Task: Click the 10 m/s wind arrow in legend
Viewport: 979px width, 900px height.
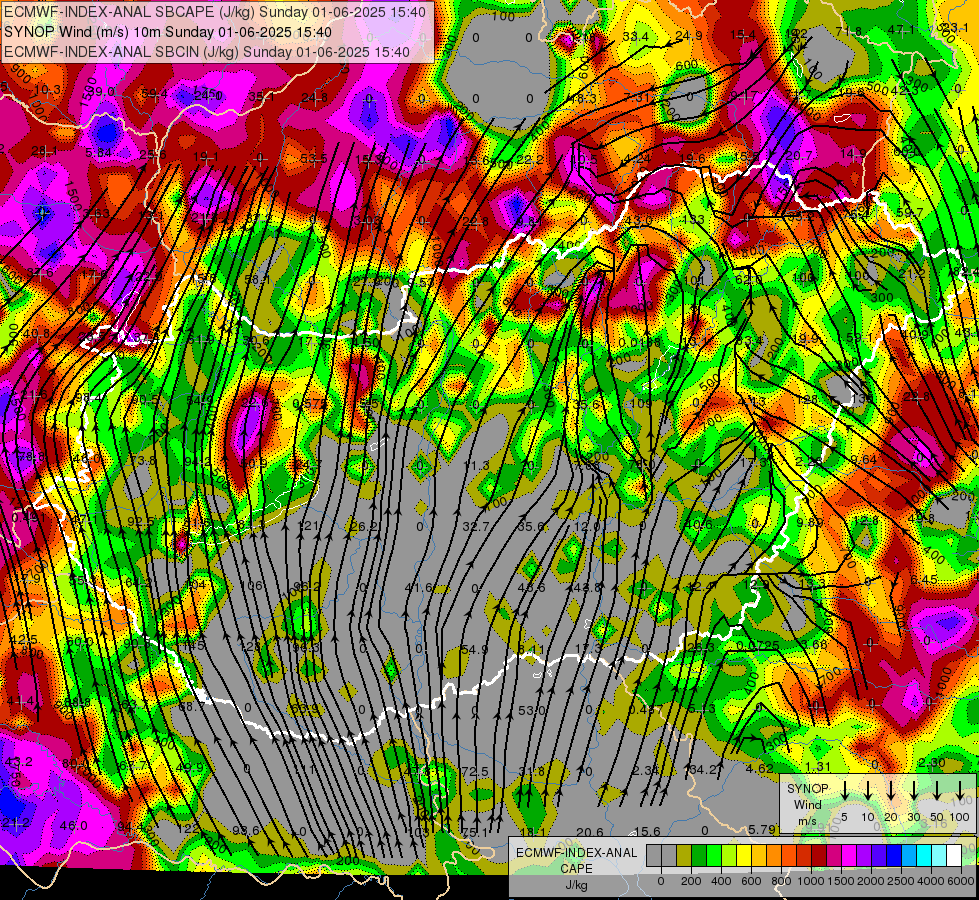Action: coord(868,792)
